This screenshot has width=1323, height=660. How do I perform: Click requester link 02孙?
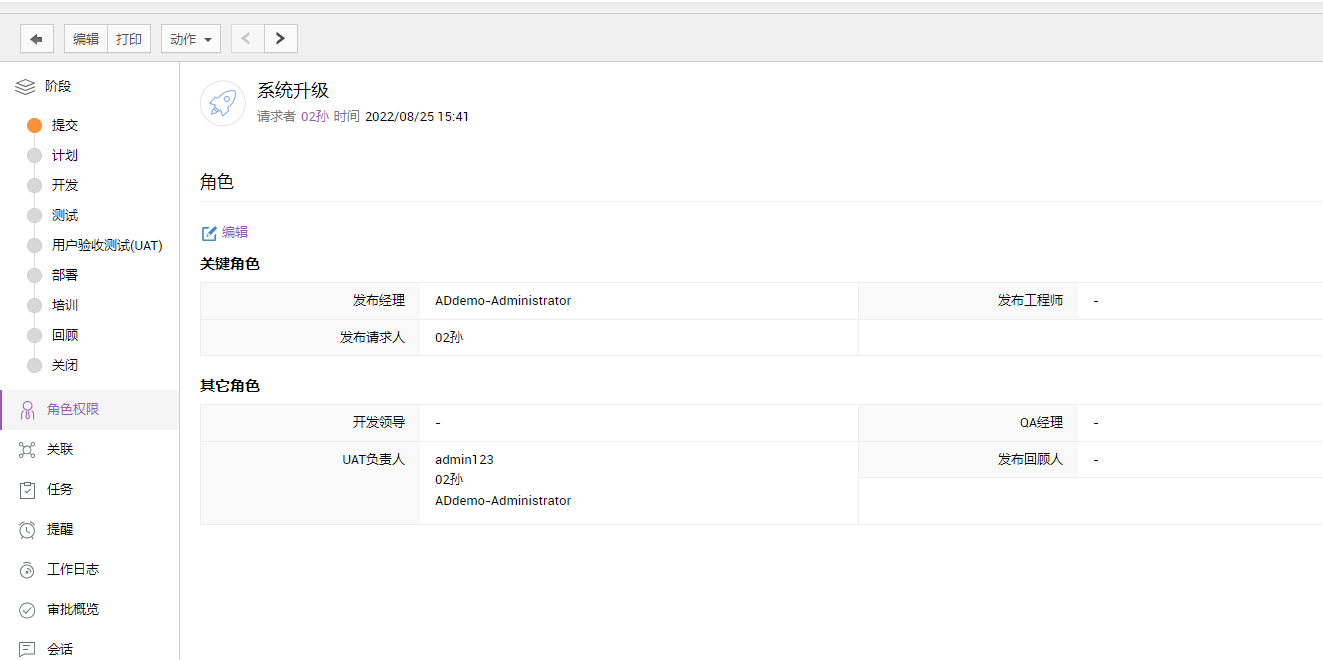314,117
